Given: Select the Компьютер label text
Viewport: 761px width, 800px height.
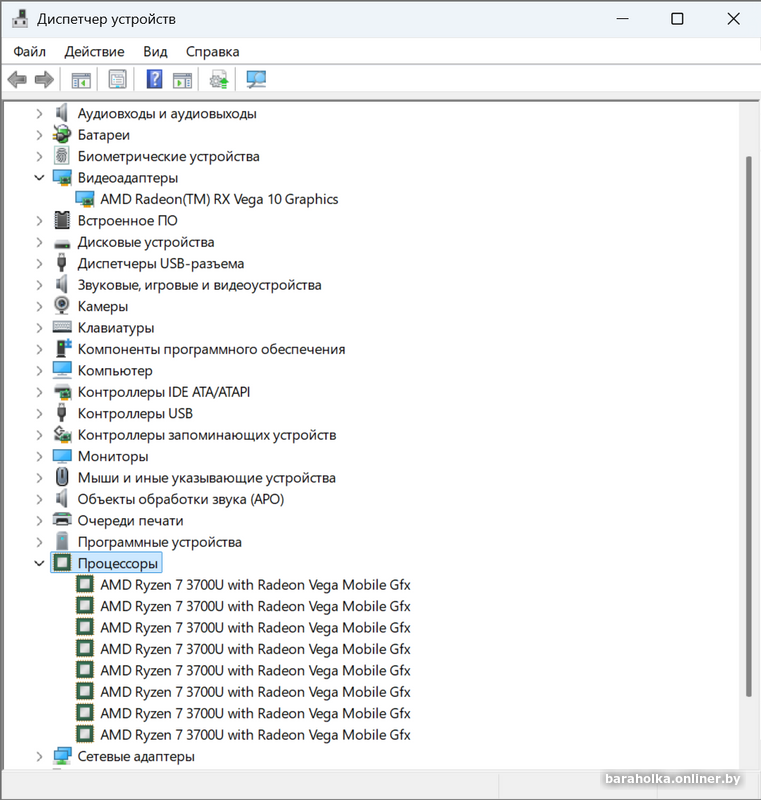Looking at the screenshot, I should 115,371.
